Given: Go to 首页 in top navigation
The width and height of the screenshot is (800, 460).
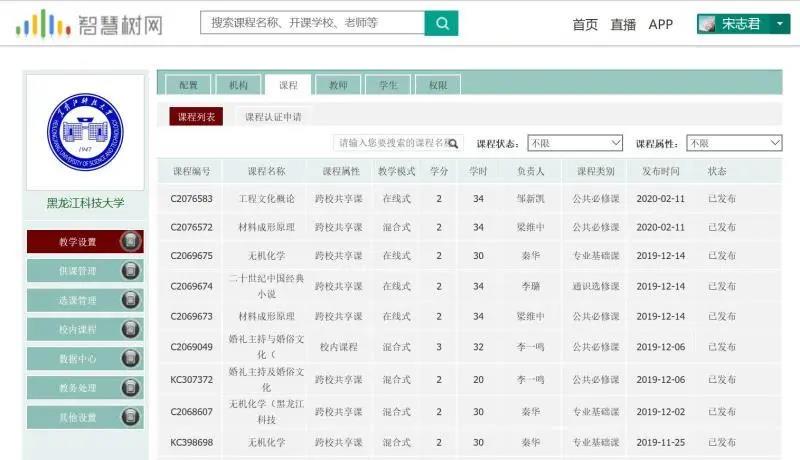Looking at the screenshot, I should coord(585,24).
